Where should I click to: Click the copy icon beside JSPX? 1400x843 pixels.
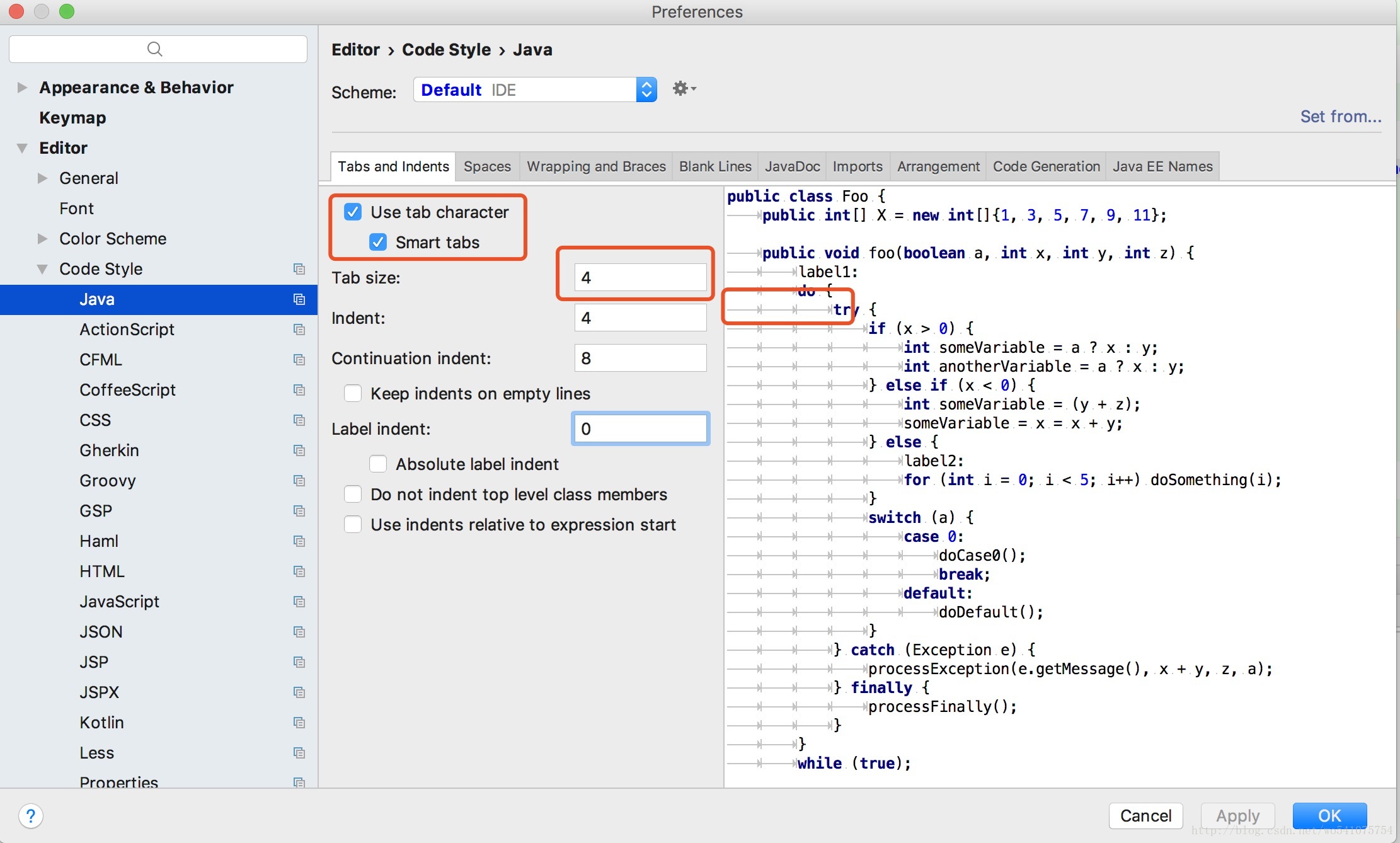click(x=299, y=692)
